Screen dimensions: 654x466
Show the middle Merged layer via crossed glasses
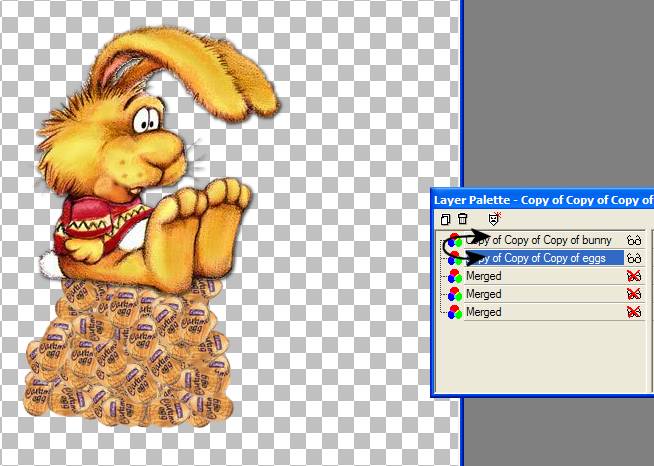[x=634, y=294]
